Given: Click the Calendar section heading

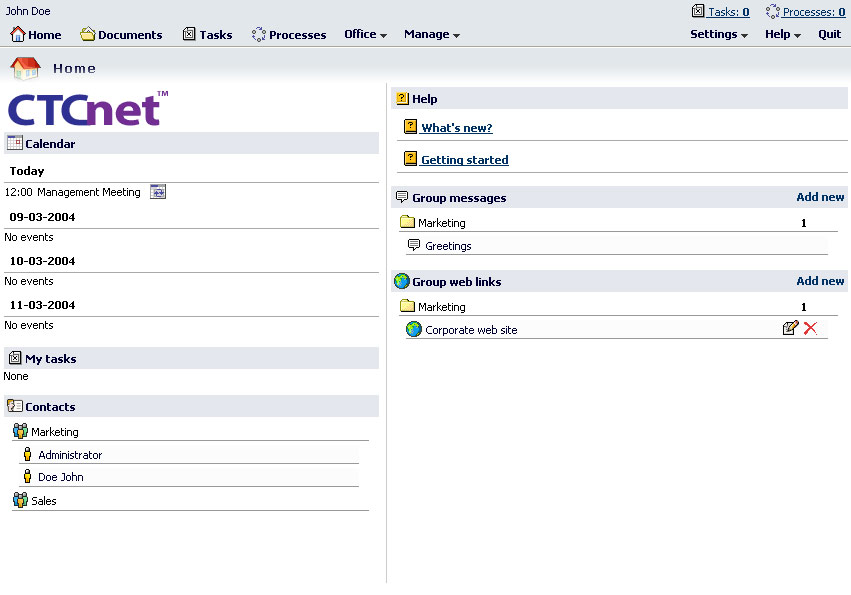Looking at the screenshot, I should (x=50, y=144).
